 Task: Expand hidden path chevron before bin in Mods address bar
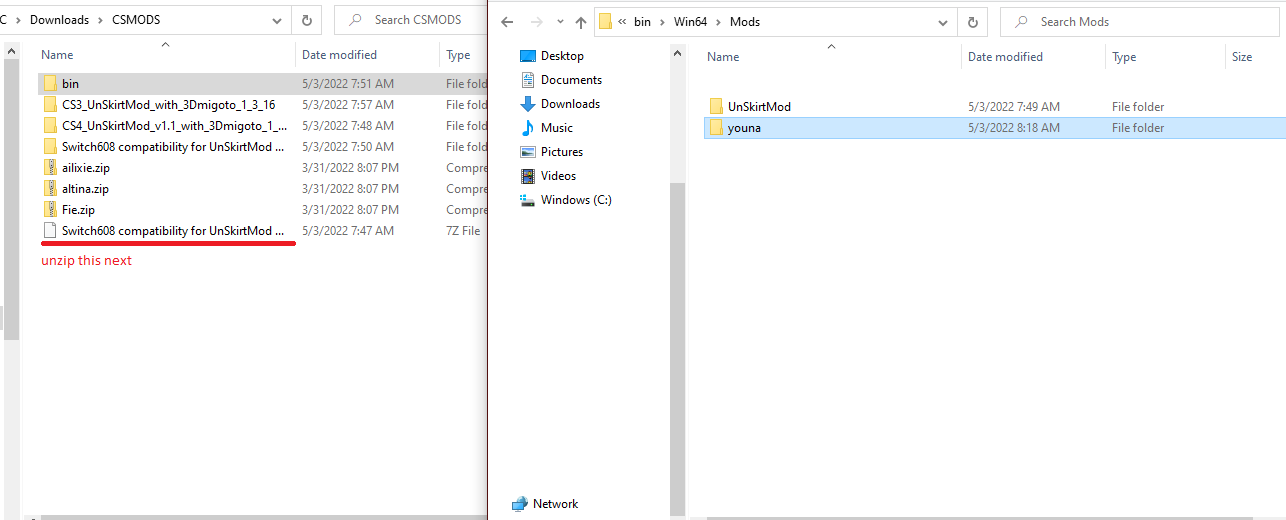(x=621, y=22)
